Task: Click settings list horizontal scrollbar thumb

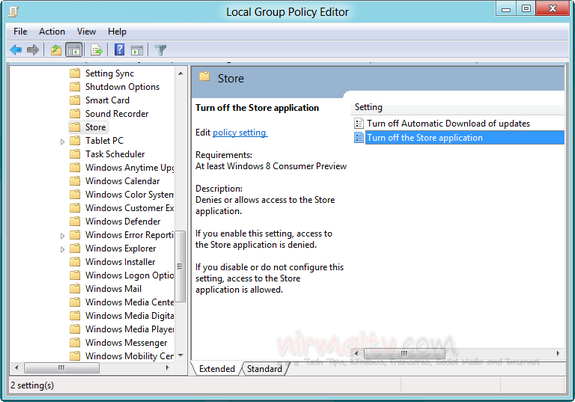Action: (404, 353)
